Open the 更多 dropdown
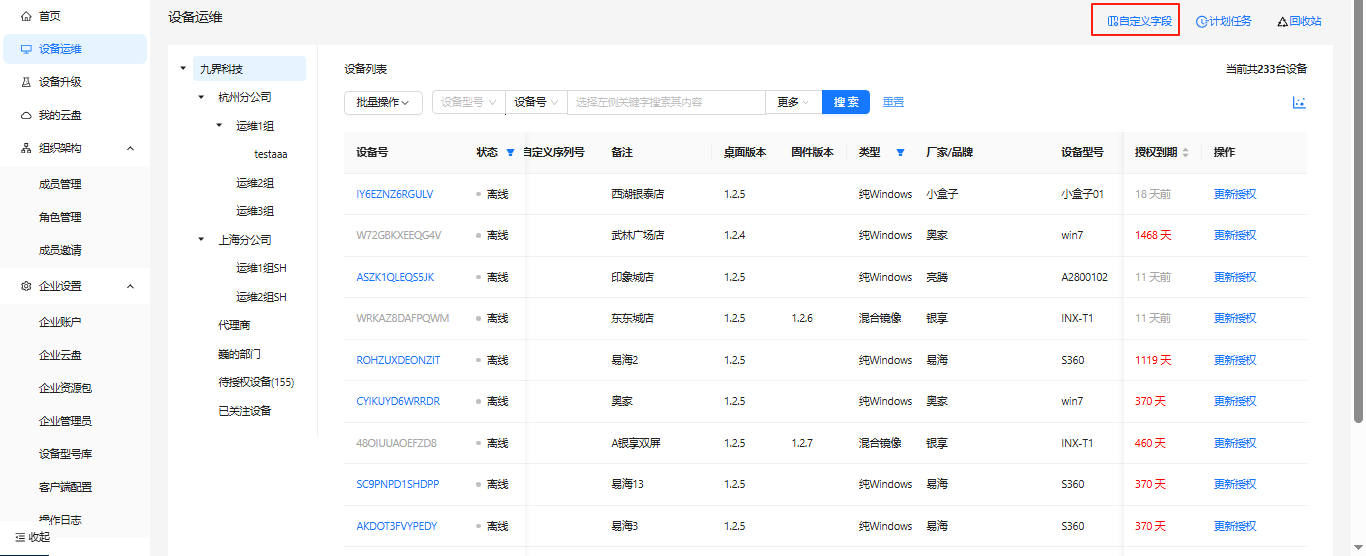Image resolution: width=1366 pixels, height=556 pixels. pos(794,102)
